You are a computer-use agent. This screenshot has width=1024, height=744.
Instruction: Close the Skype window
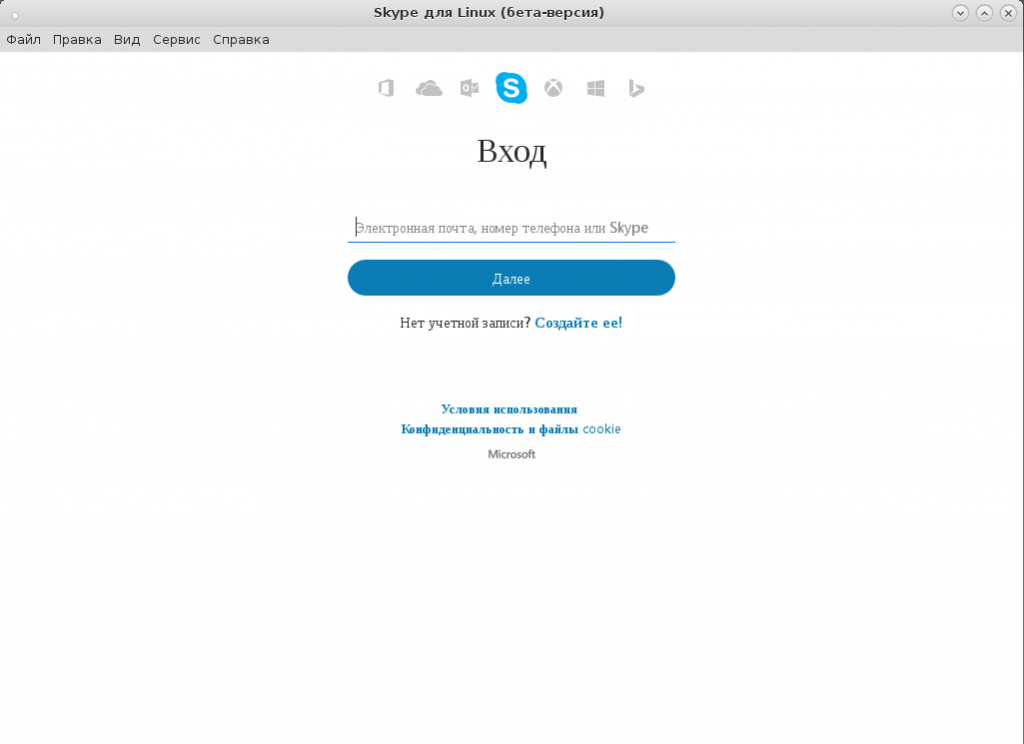[1008, 13]
